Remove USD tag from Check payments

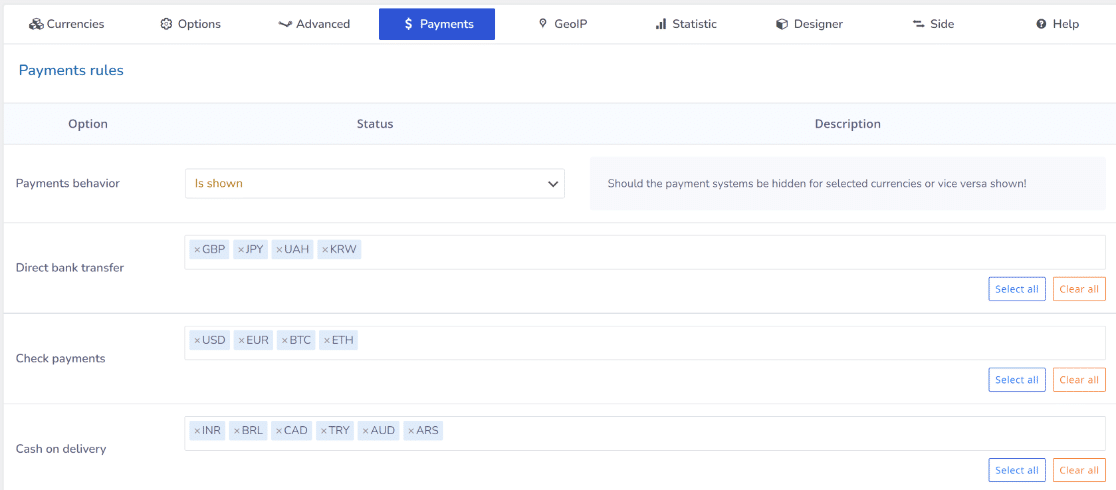tap(197, 341)
